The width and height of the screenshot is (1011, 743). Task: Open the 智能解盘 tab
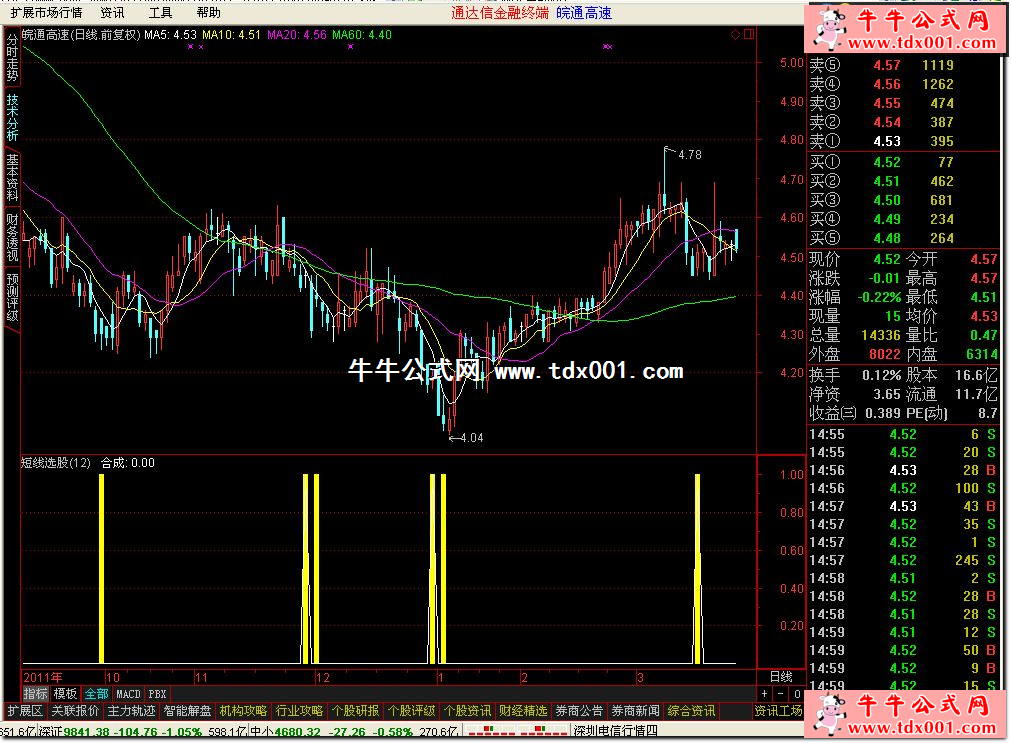pyautogui.click(x=188, y=711)
